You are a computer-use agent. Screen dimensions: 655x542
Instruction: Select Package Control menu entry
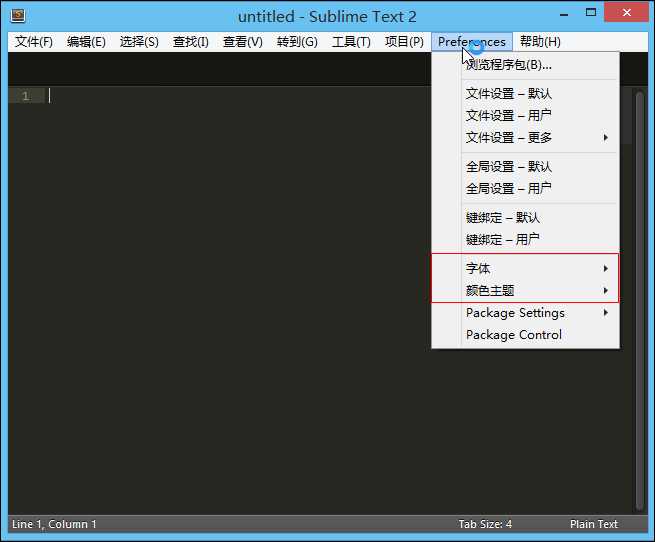(x=526, y=335)
